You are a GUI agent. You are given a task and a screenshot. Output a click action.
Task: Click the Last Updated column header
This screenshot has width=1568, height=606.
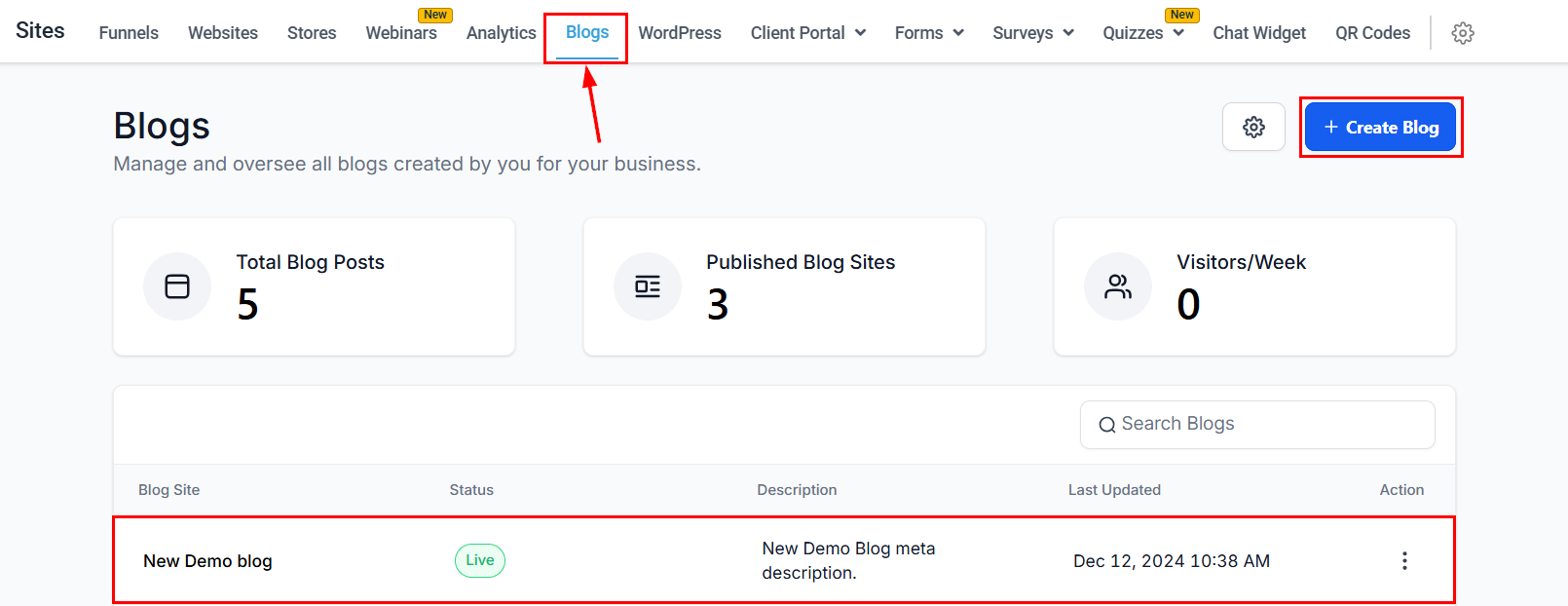click(1114, 490)
